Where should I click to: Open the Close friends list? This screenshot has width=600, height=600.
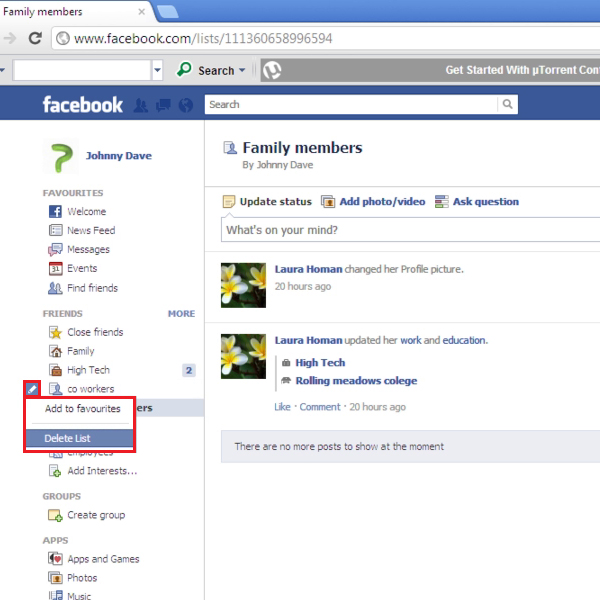pyautogui.click(x=95, y=332)
